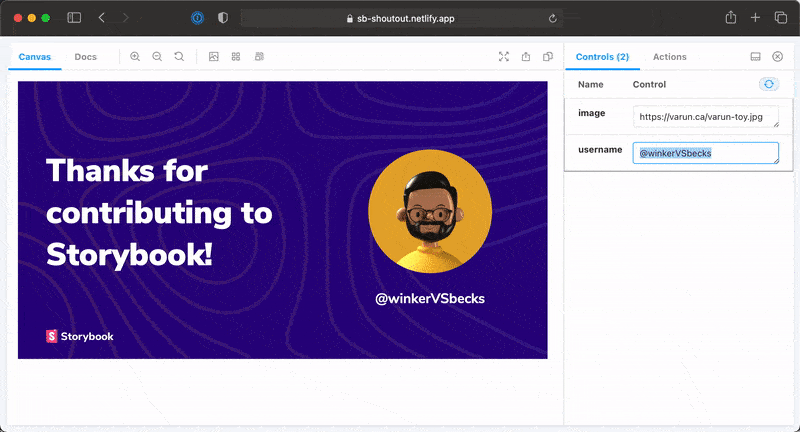Switch to the Actions tab

point(669,57)
